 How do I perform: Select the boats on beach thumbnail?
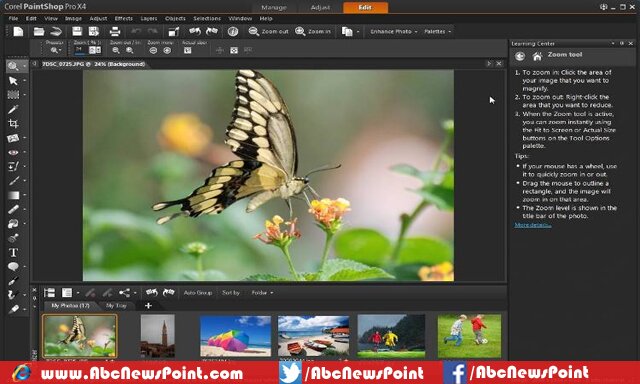[313, 336]
